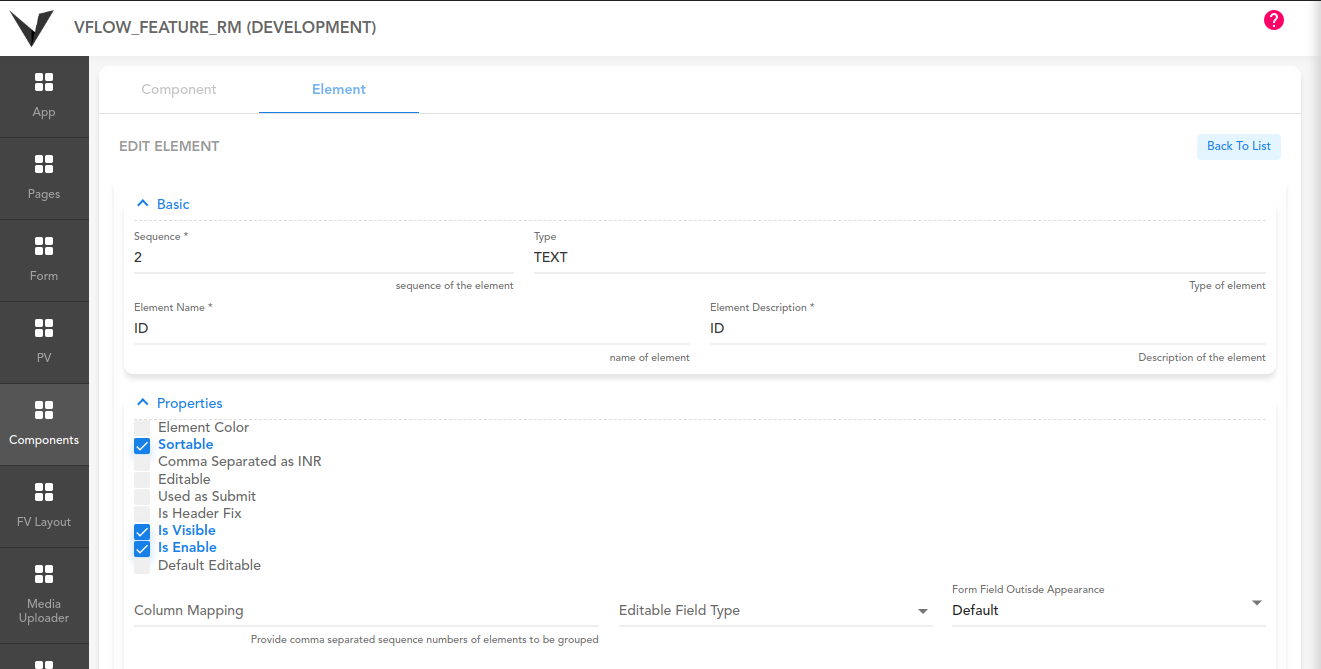
Task: Open the help question mark icon
Action: click(1273, 20)
